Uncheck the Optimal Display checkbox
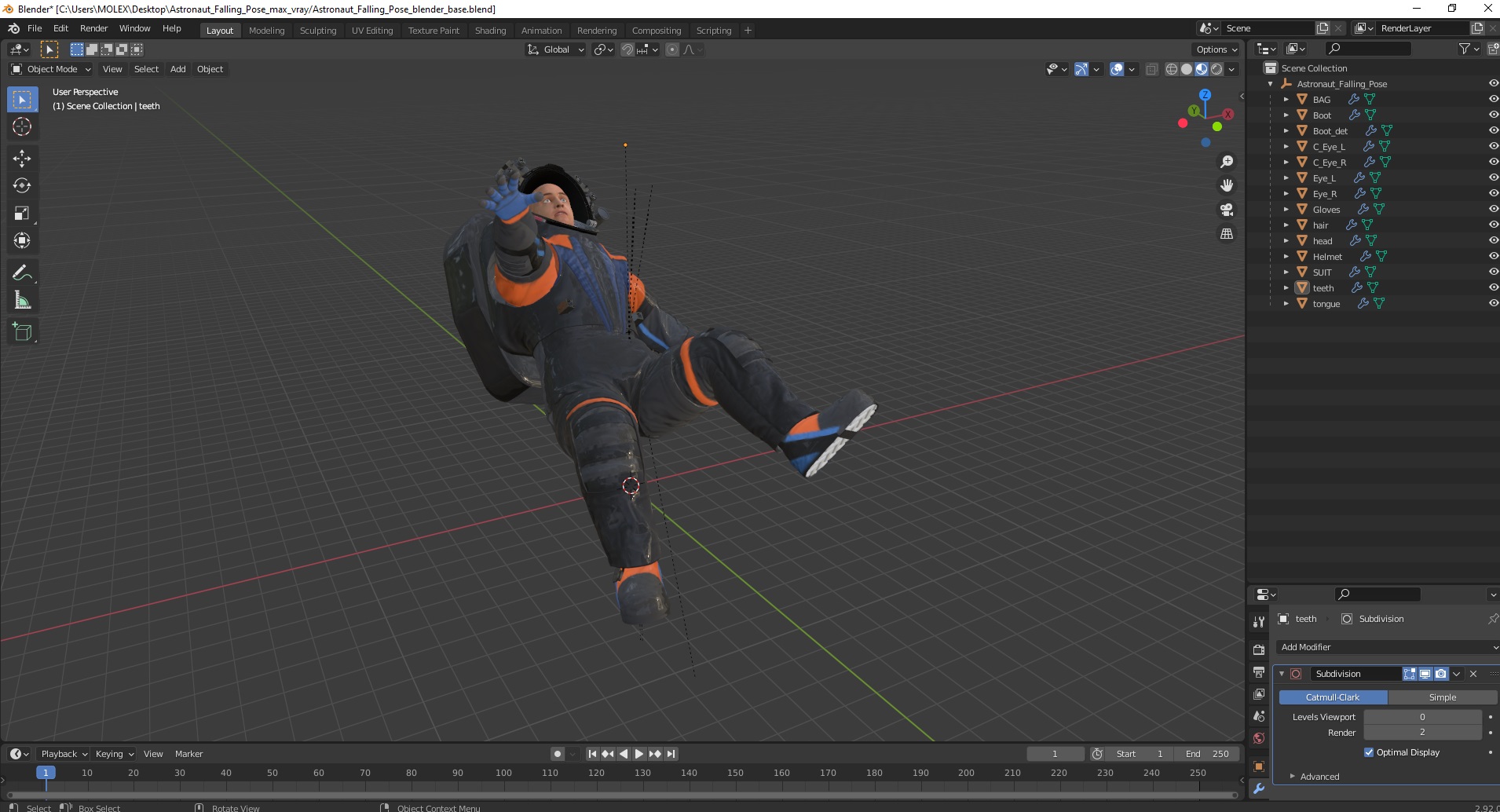The image size is (1500, 812). click(1369, 752)
